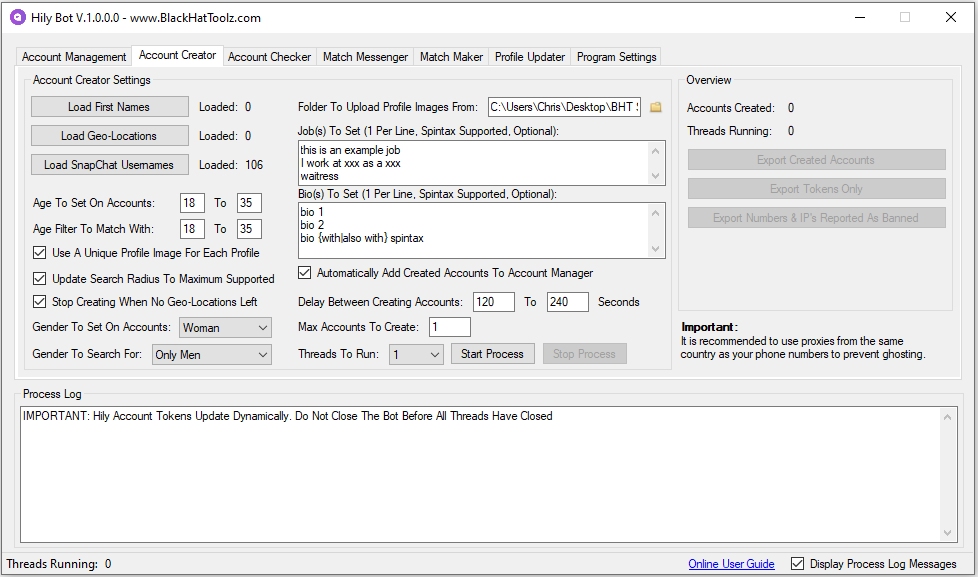The height and width of the screenshot is (577, 978).
Task: Click the minimum Age Filter To Match field
Action: [x=192, y=229]
